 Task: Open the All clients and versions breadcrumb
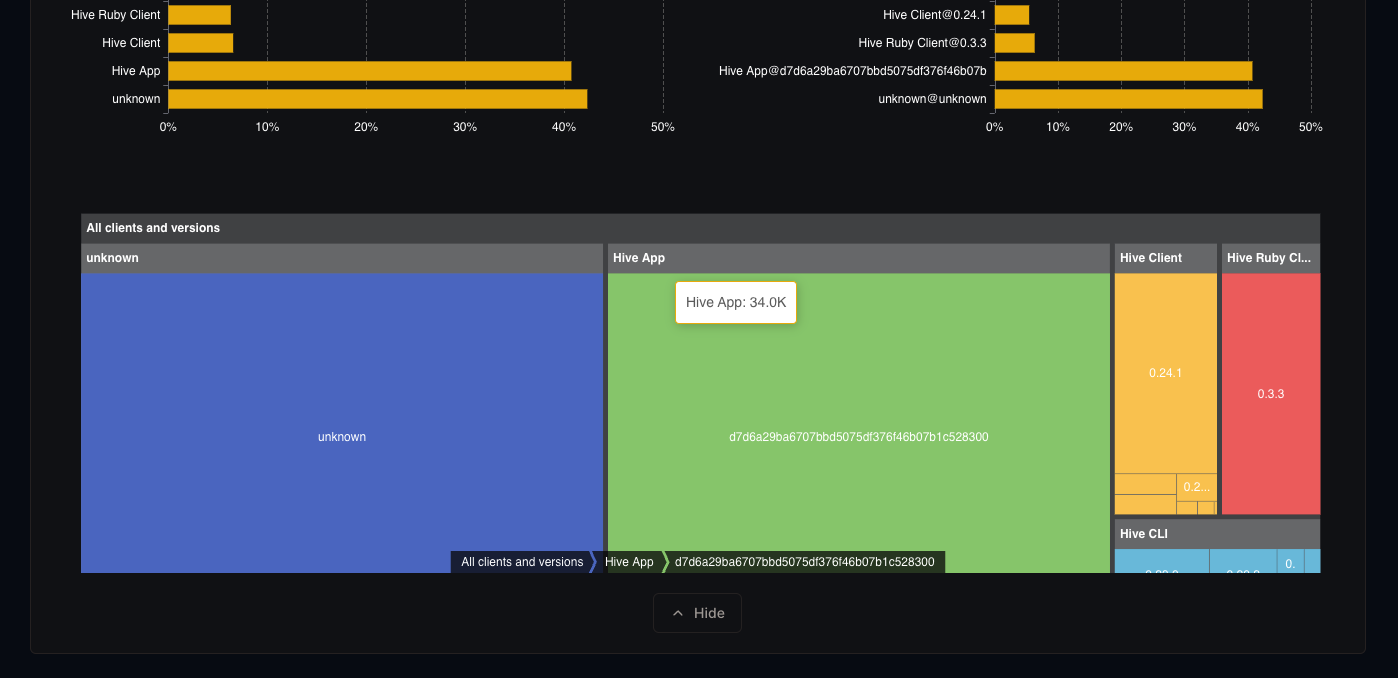pos(522,562)
